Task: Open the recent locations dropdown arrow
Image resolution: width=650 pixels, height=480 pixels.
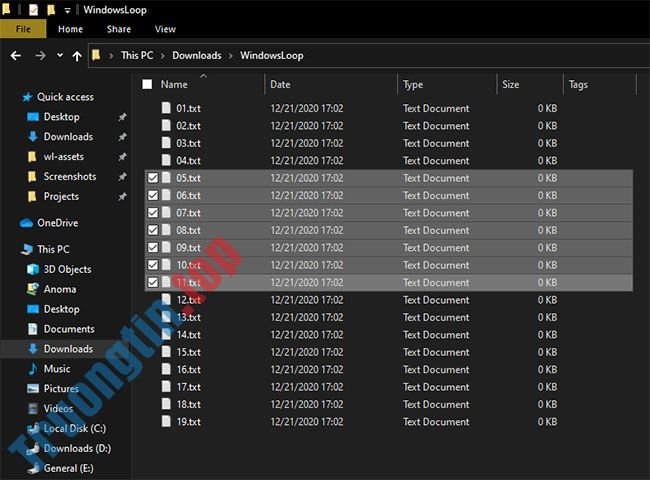Action: point(60,55)
